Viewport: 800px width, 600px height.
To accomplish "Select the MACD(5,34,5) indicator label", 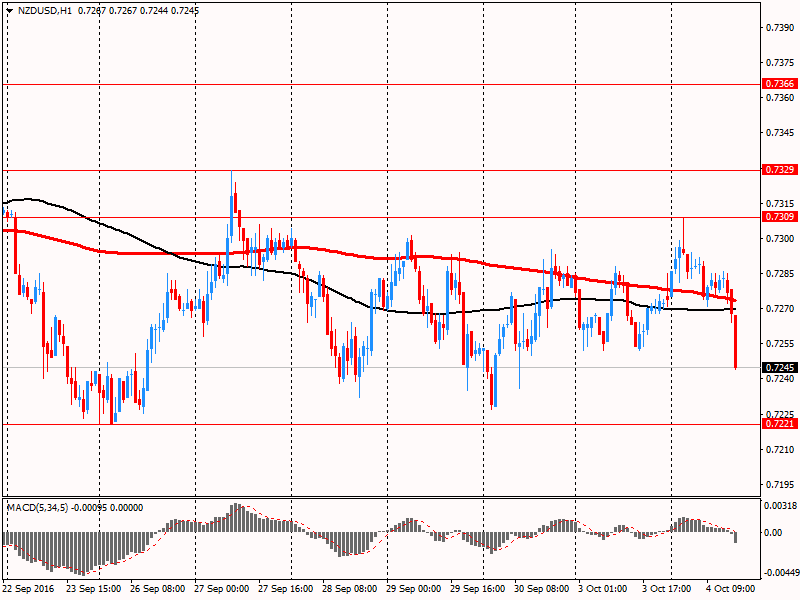I will pos(37,508).
